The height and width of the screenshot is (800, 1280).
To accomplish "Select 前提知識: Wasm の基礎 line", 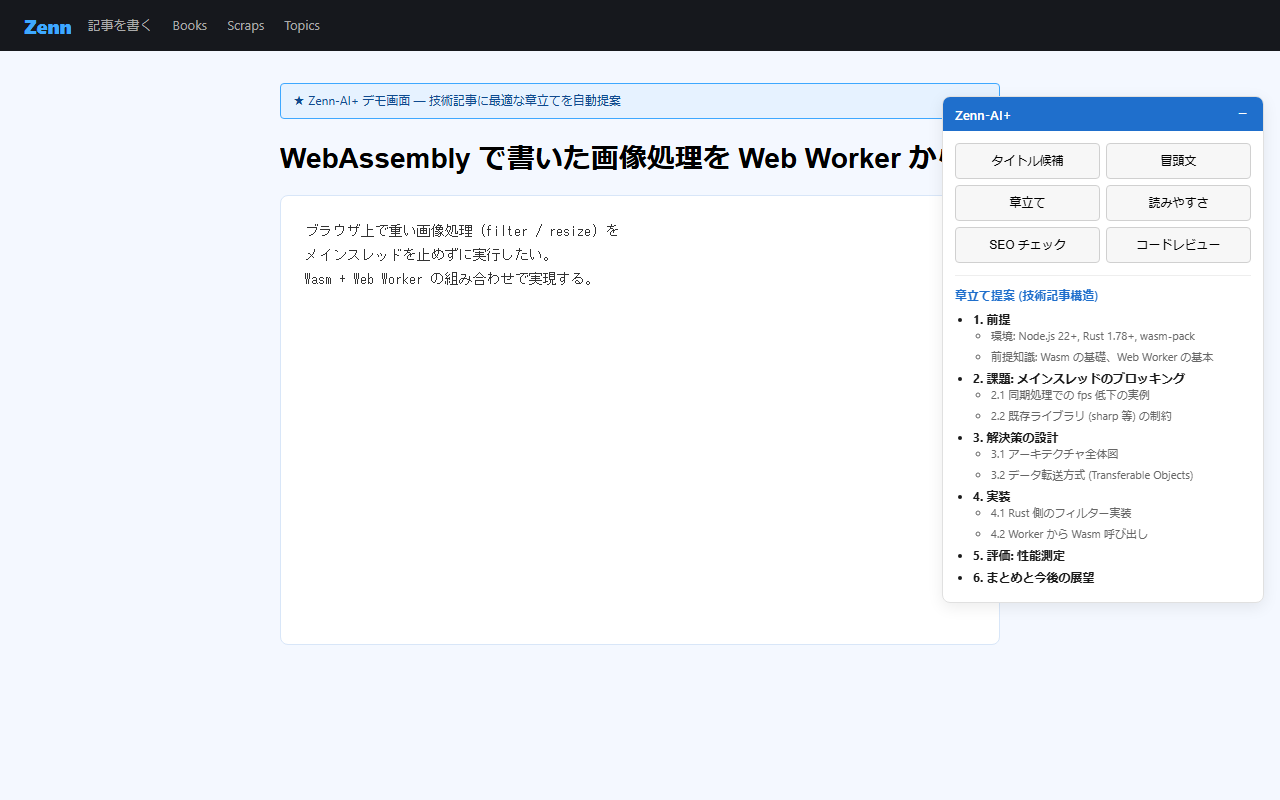I will click(x=1102, y=357).
